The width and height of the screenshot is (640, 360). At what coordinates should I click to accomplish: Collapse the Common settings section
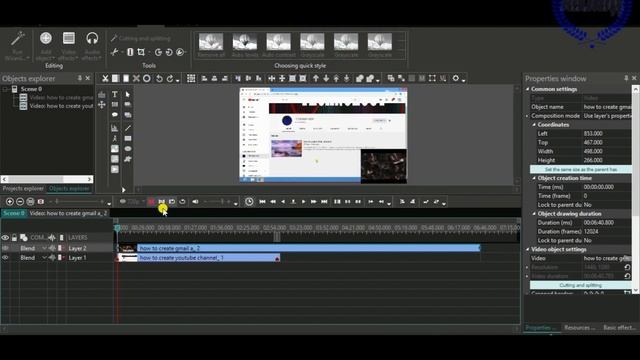click(528, 89)
